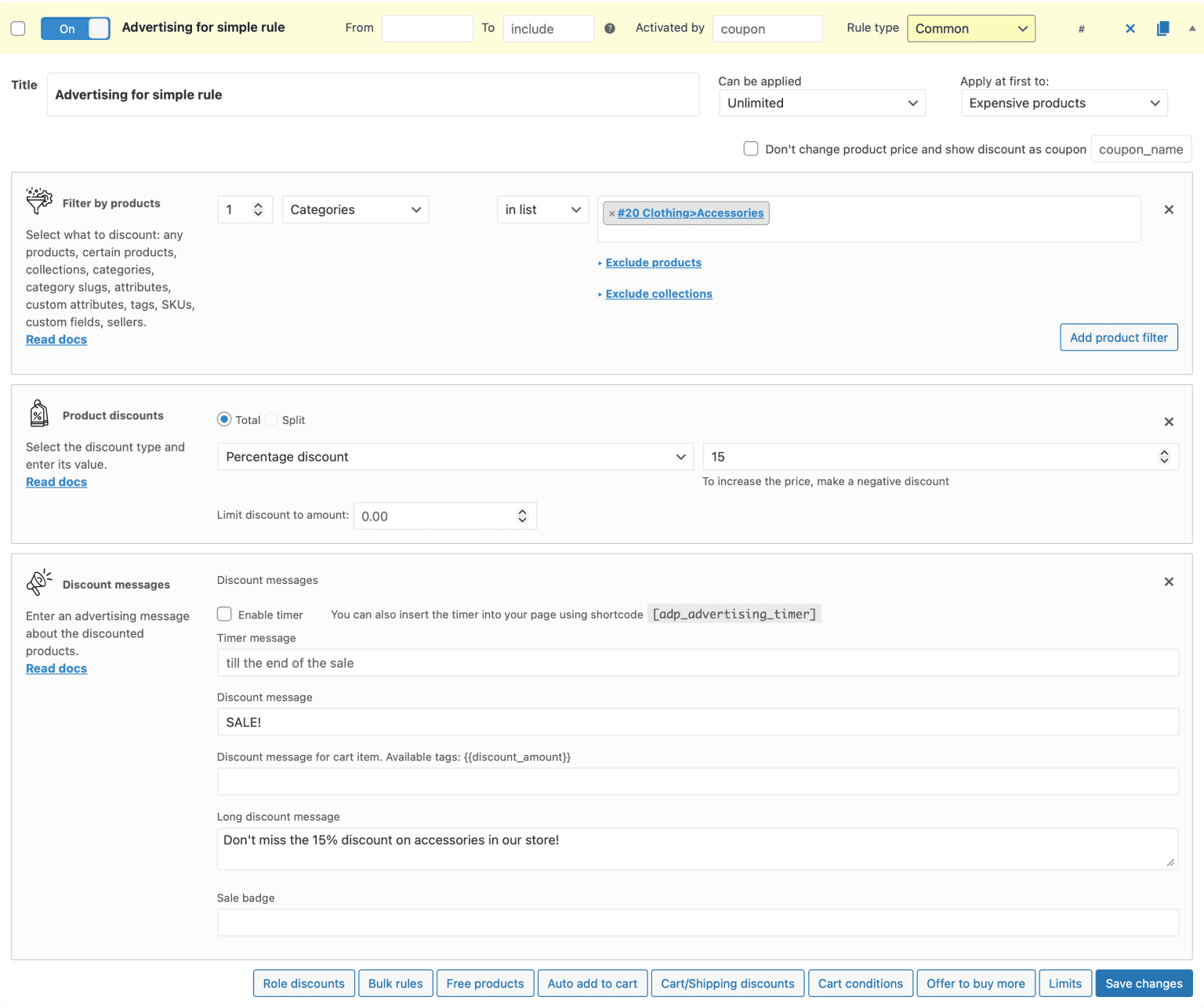This screenshot has height=1008, width=1204.
Task: Remove the Filter by products section
Action: pos(1168,209)
